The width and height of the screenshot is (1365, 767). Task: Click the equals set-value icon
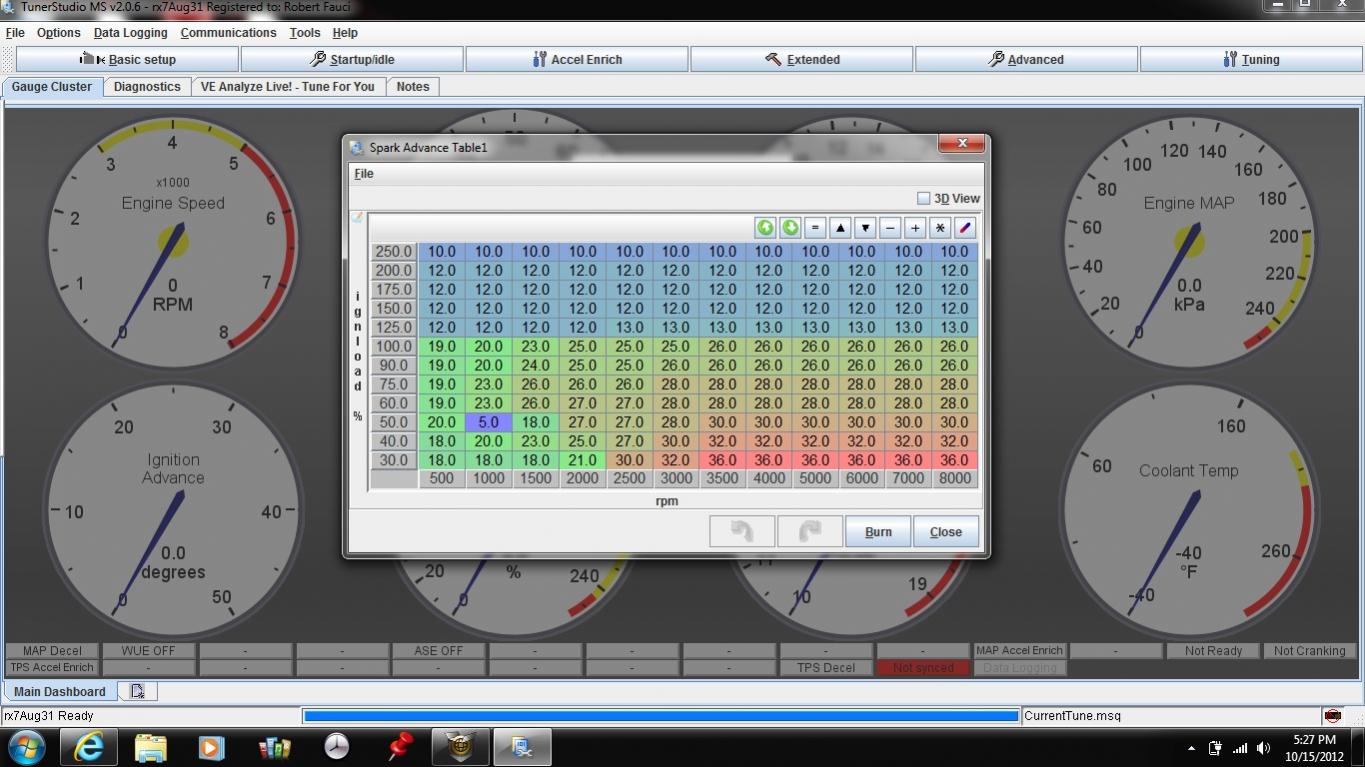(x=815, y=228)
